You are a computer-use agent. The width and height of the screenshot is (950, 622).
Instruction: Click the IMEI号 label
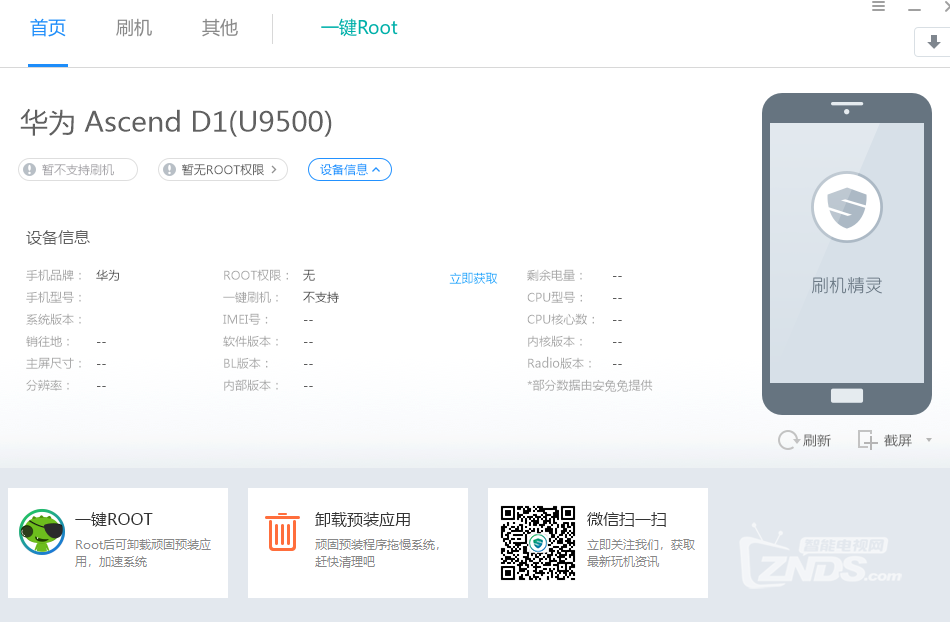tap(245, 319)
